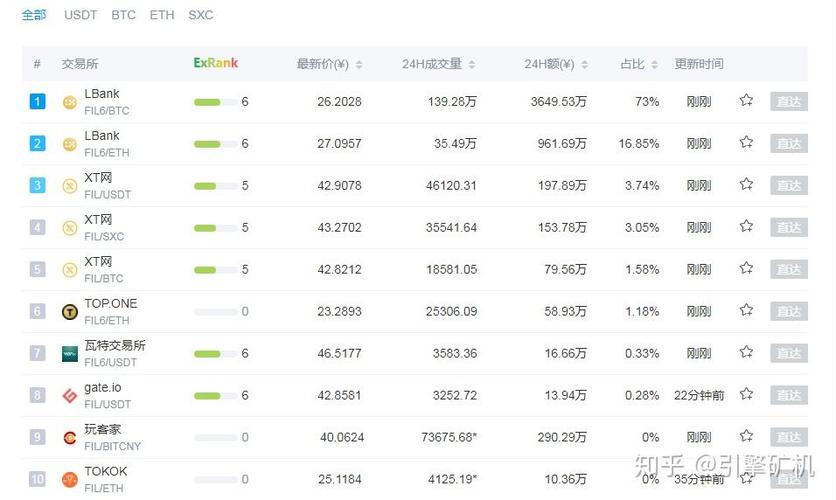Click ExRank score bar for XT网 FIL/USDT

click(x=207, y=186)
